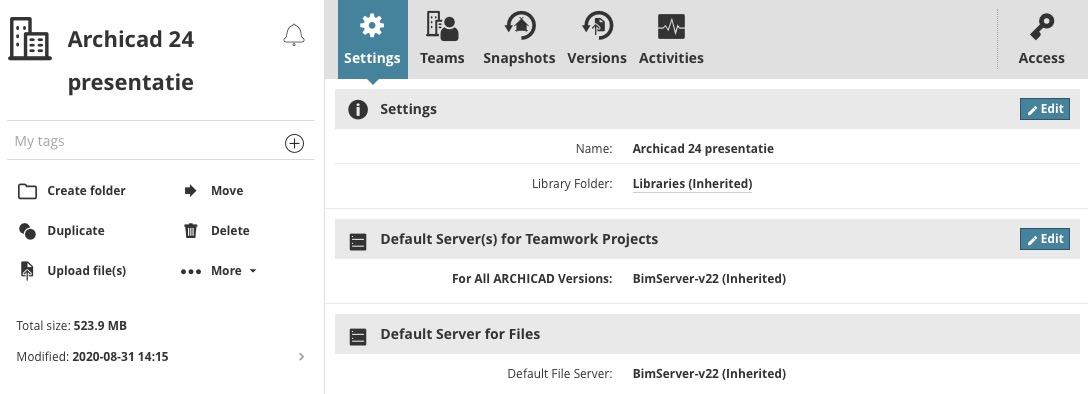Expand the Modified details chevron
This screenshot has height=394, width=1088.
301,357
